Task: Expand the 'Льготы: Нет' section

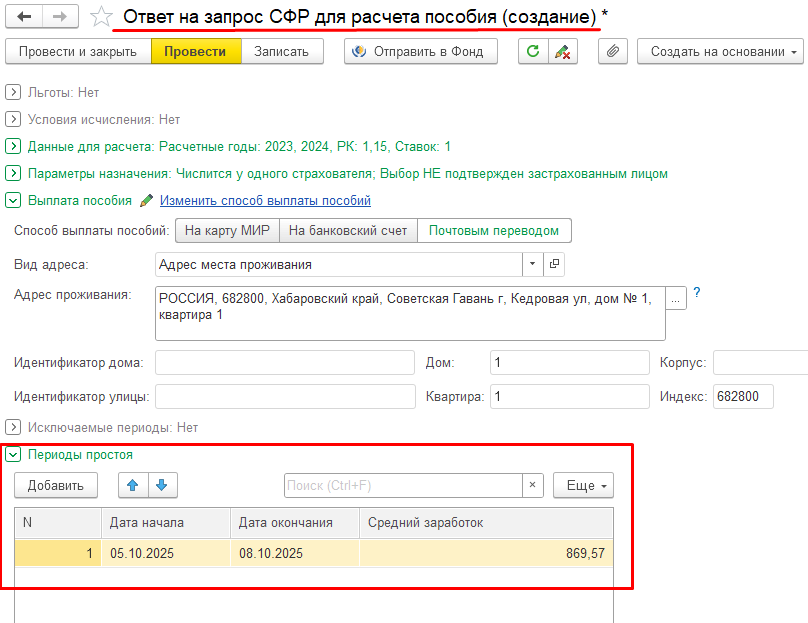Action: 13,92
